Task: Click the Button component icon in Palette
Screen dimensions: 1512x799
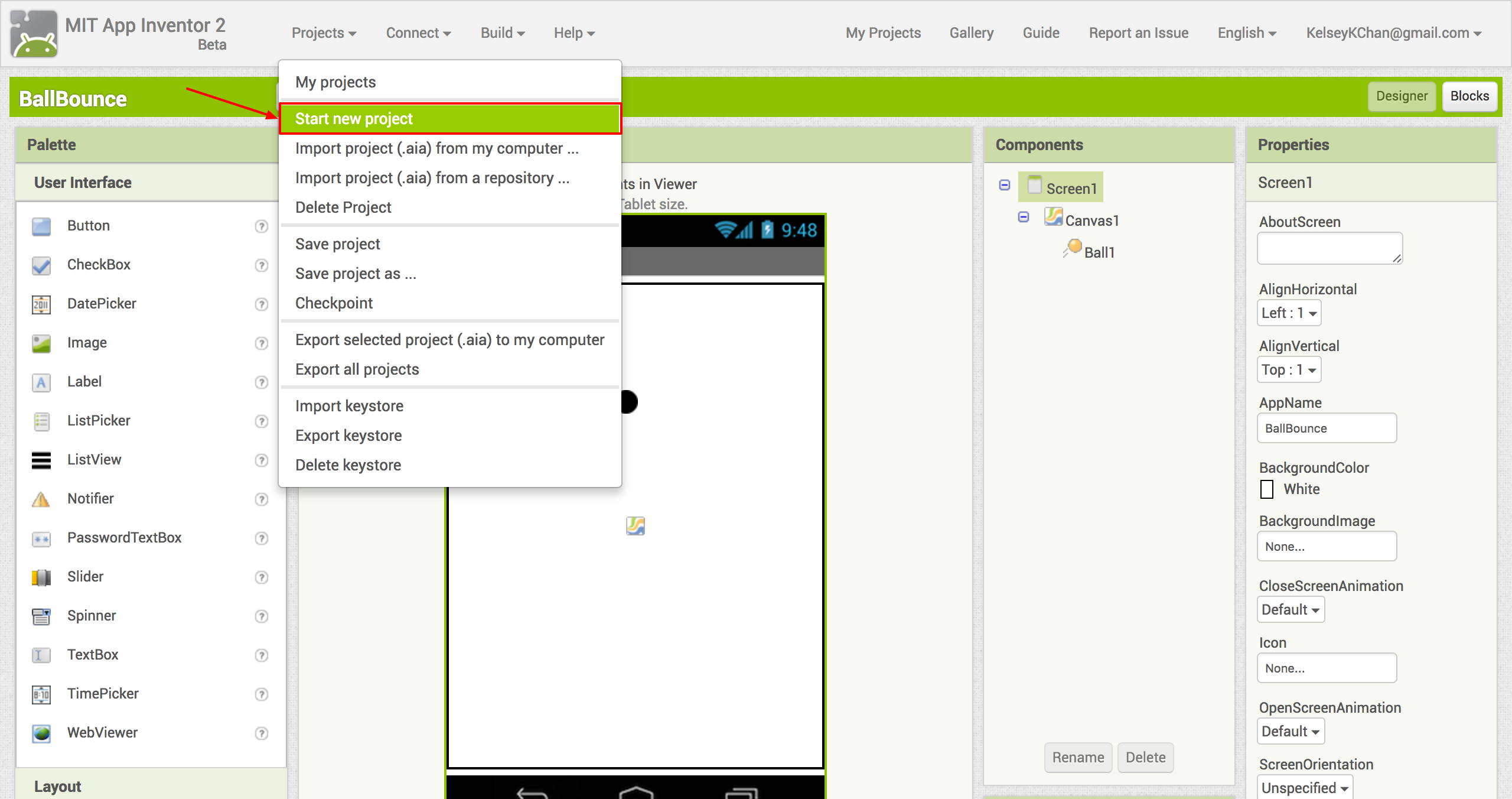Action: 41,226
